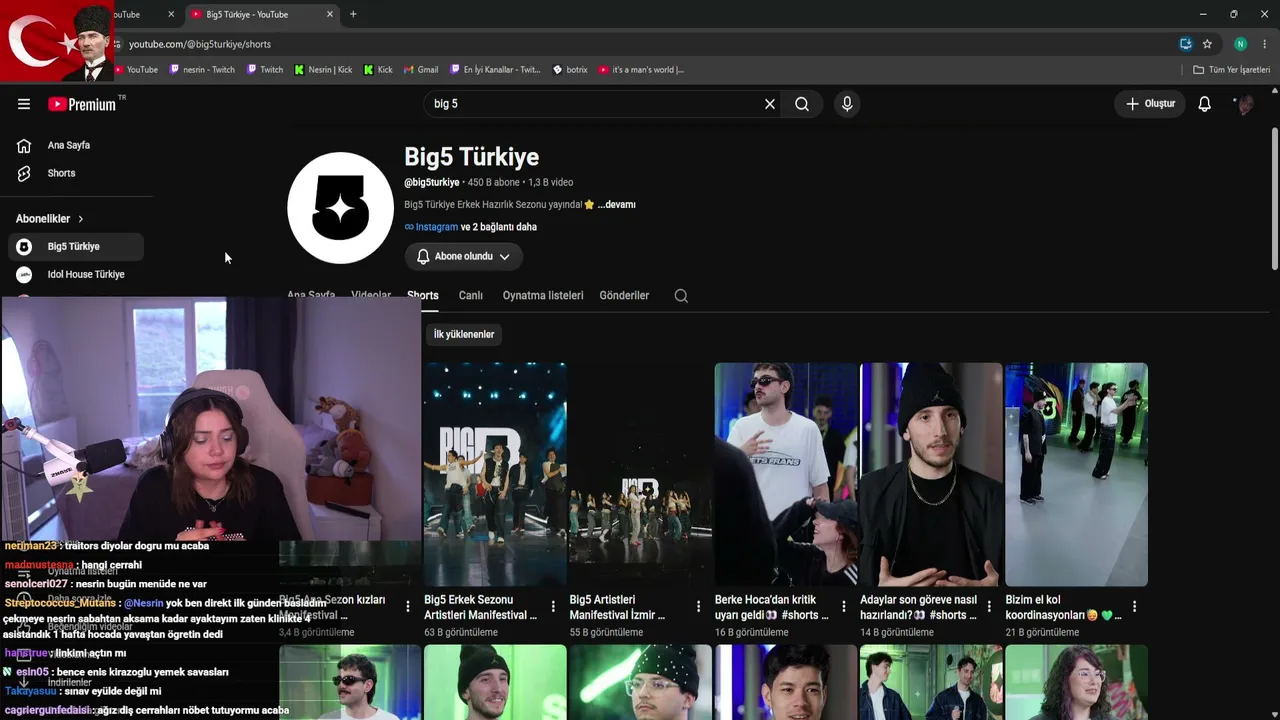The height and width of the screenshot is (720, 1280).
Task: Open options for Big5 Ana Sezon kızları
Action: click(408, 607)
